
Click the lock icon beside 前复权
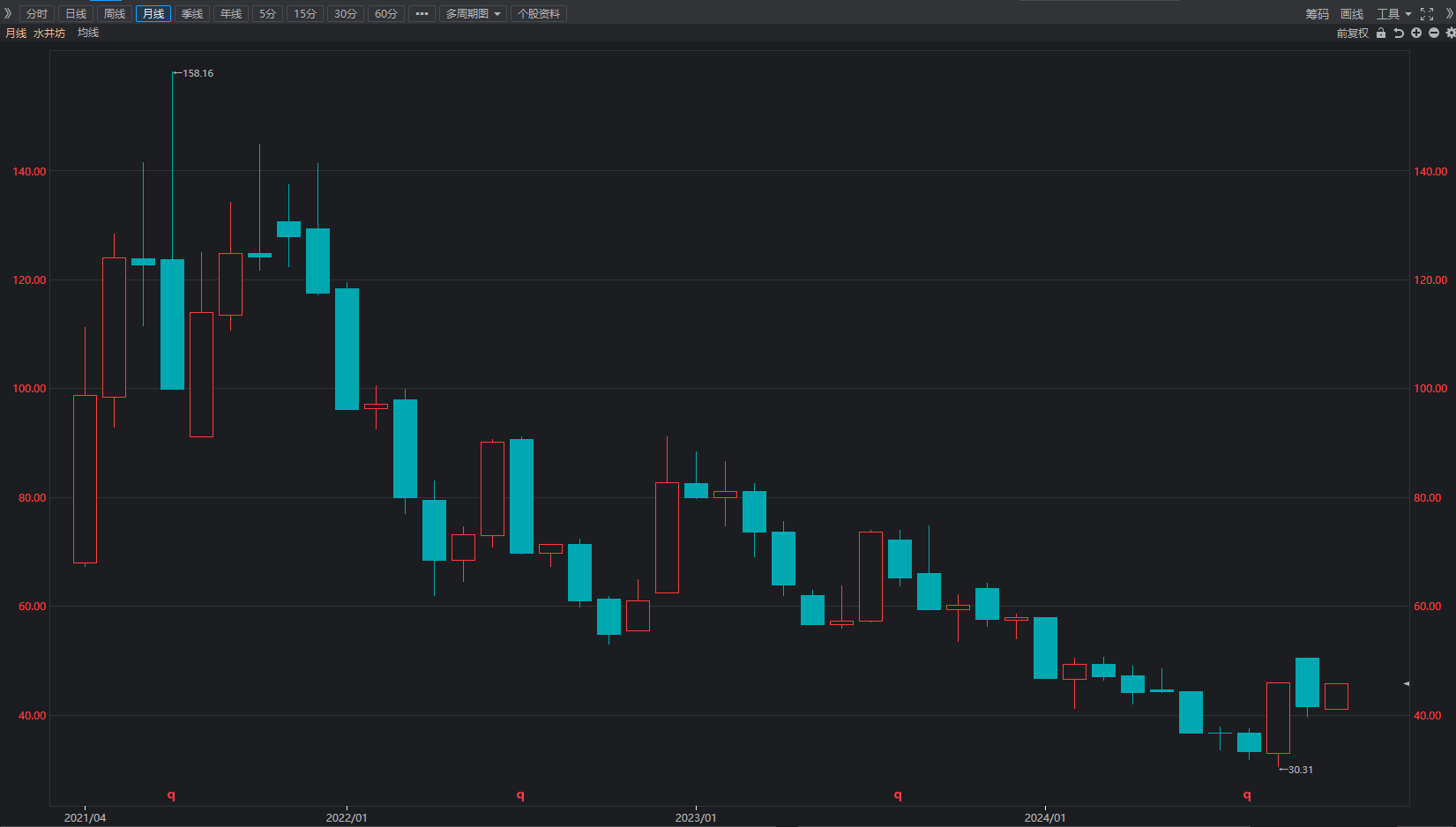point(1381,34)
